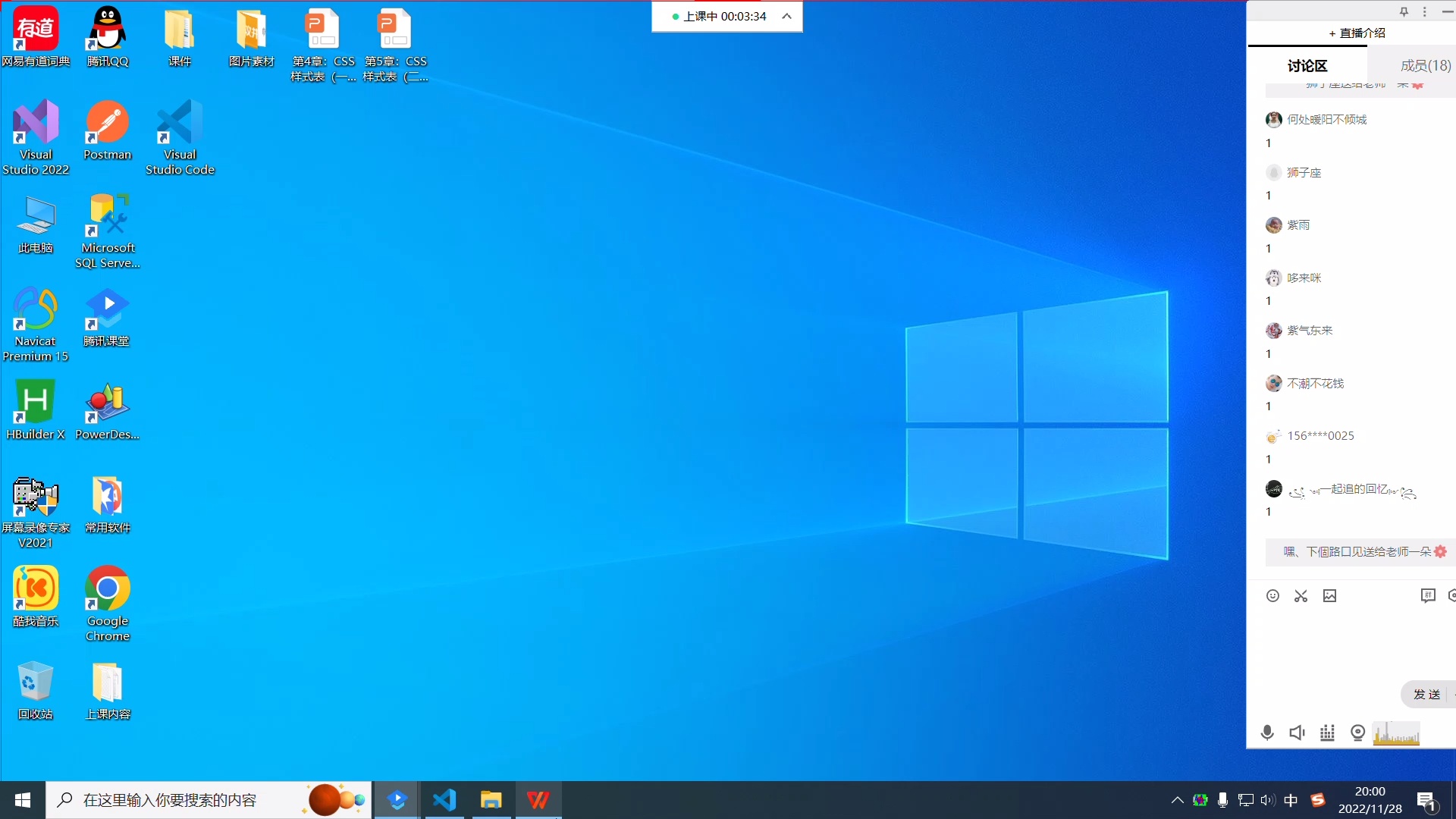Viewport: 1456px width, 819px height.
Task: Mute the speaker in live panel
Action: tap(1297, 733)
